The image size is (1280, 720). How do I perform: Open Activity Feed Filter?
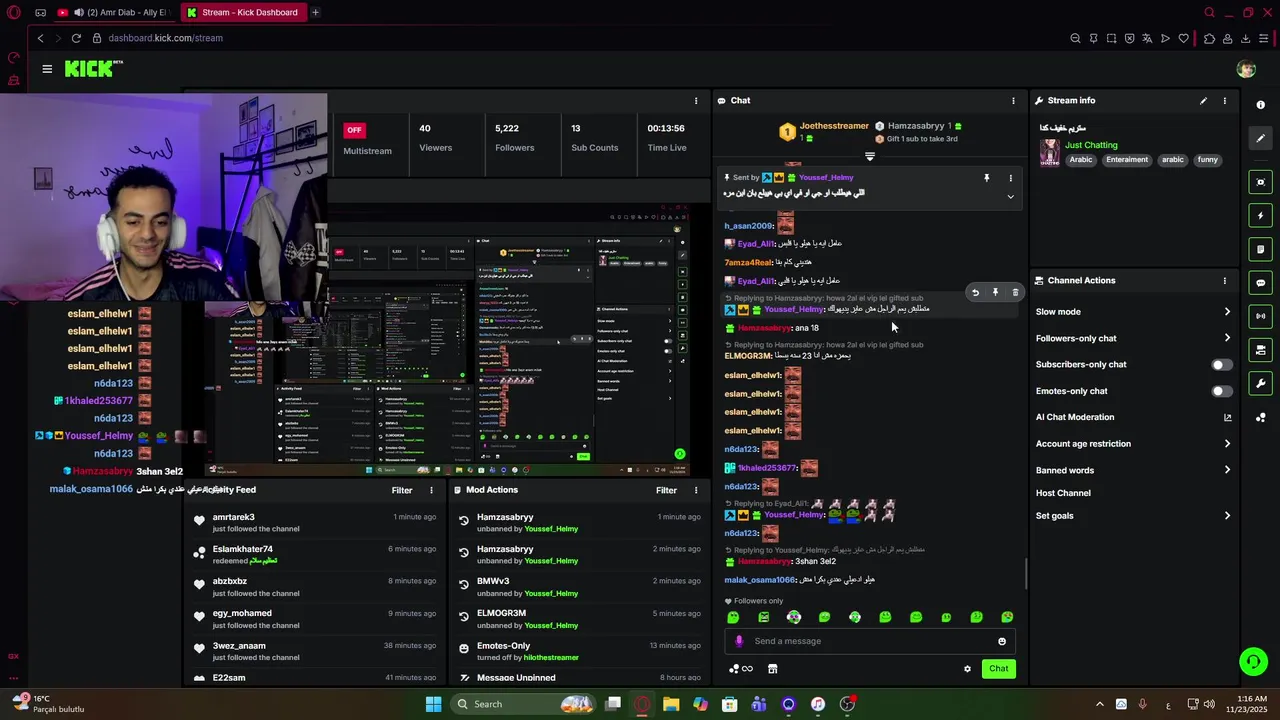[402, 490]
